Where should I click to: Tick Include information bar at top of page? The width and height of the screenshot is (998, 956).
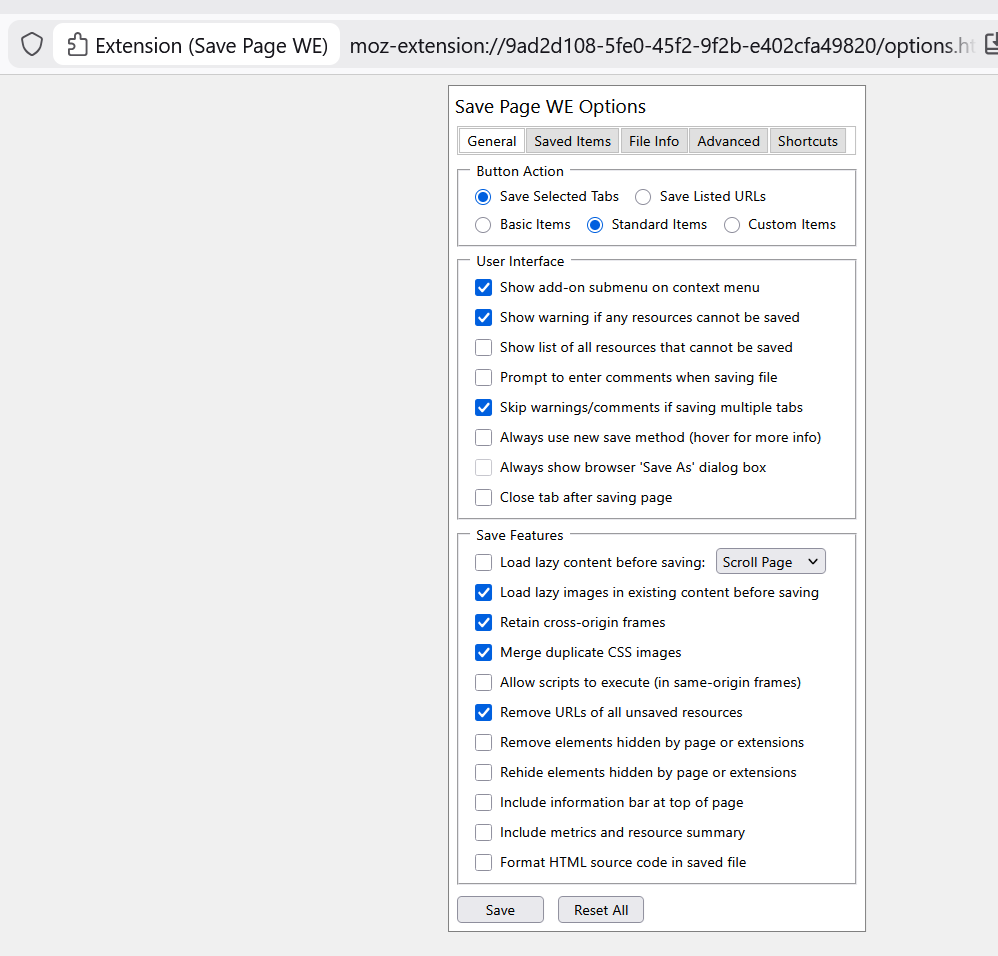point(484,803)
